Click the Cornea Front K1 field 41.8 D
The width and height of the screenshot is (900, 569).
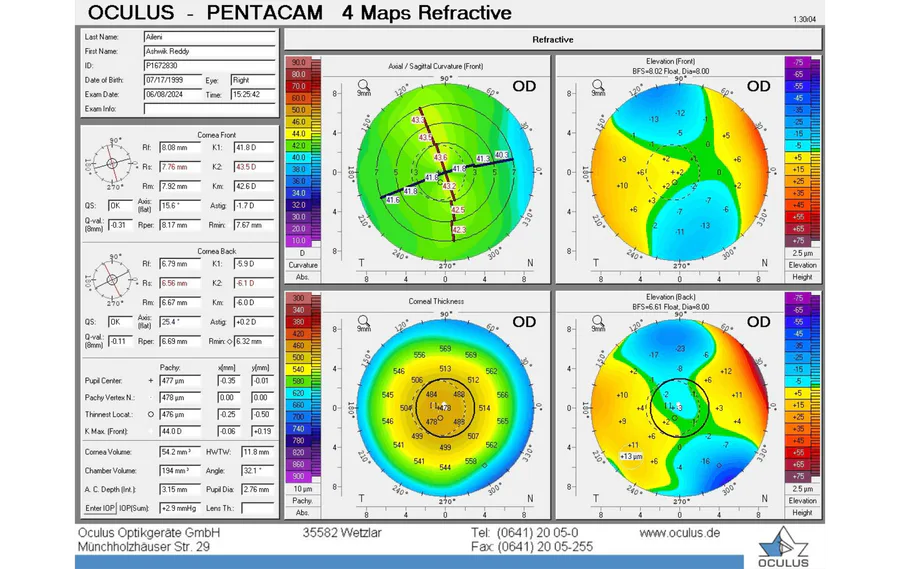(254, 148)
